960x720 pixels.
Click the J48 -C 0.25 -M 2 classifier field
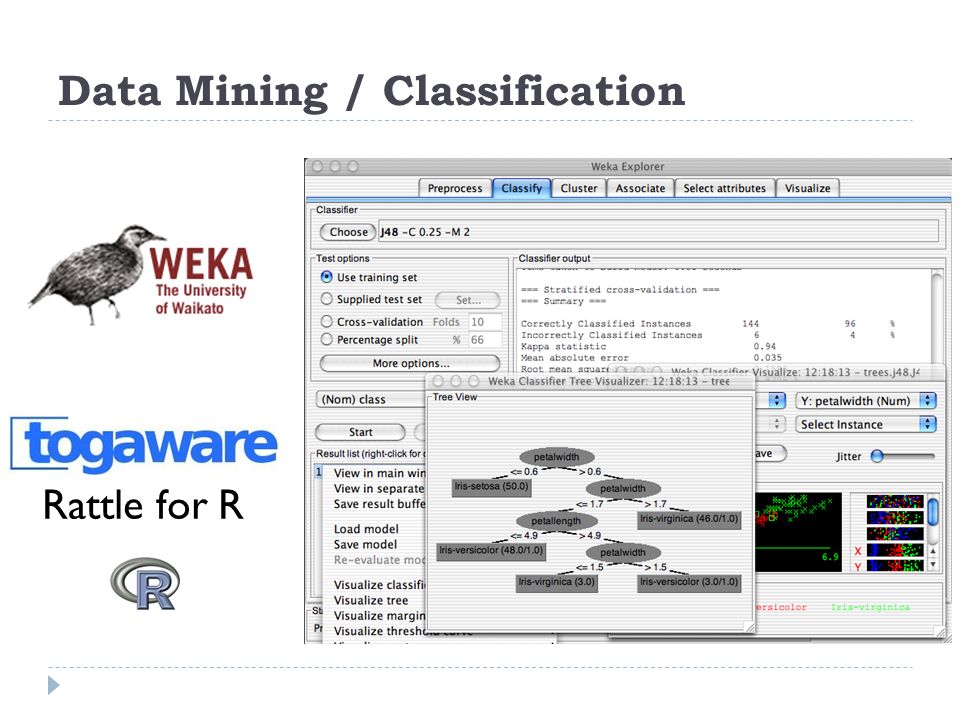click(x=658, y=232)
